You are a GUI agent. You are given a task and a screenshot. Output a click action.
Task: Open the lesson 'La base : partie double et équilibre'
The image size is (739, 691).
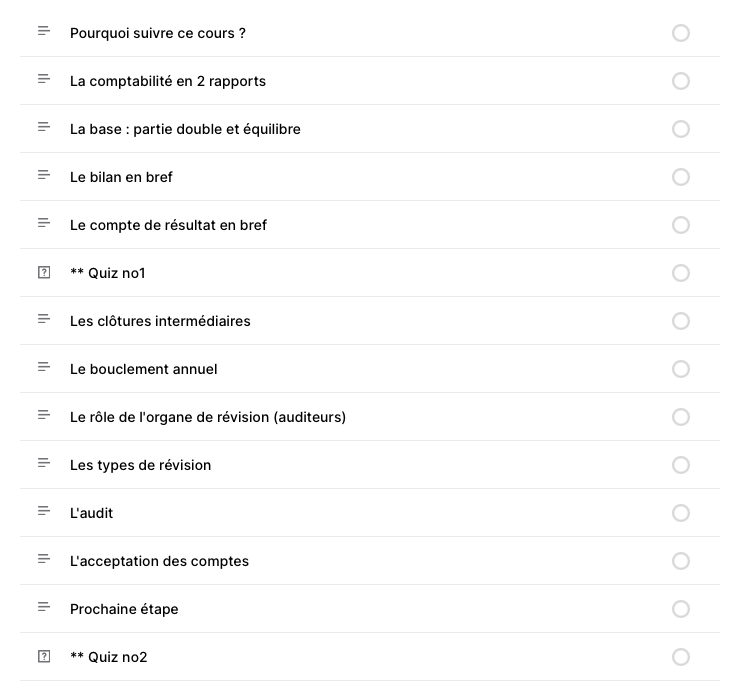pyautogui.click(x=185, y=129)
